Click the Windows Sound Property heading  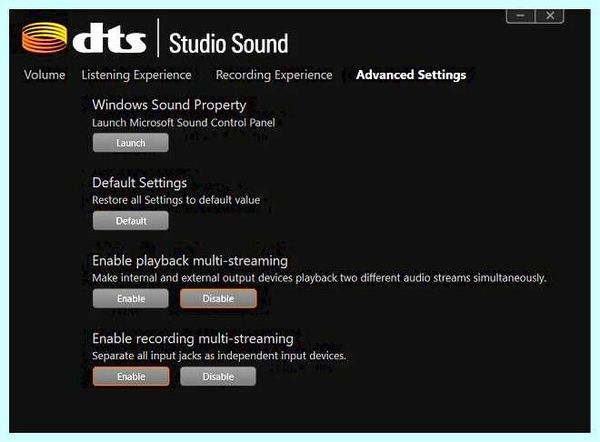coord(169,105)
